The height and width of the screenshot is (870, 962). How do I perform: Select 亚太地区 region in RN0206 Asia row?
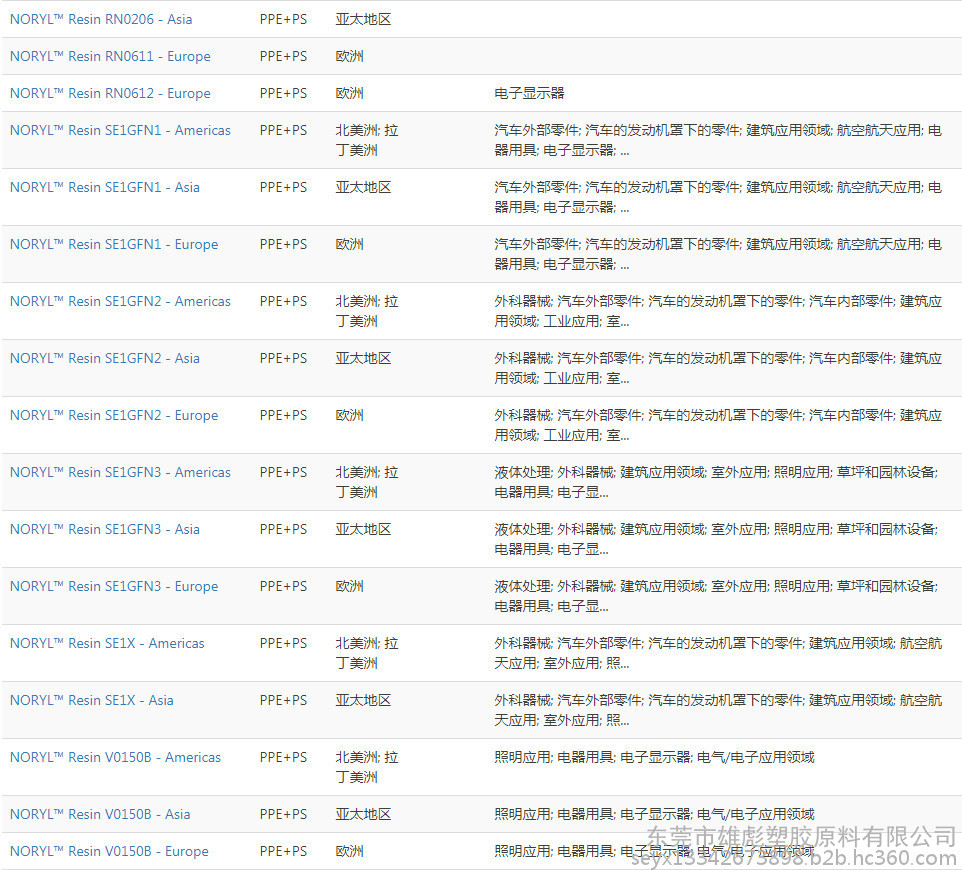363,20
